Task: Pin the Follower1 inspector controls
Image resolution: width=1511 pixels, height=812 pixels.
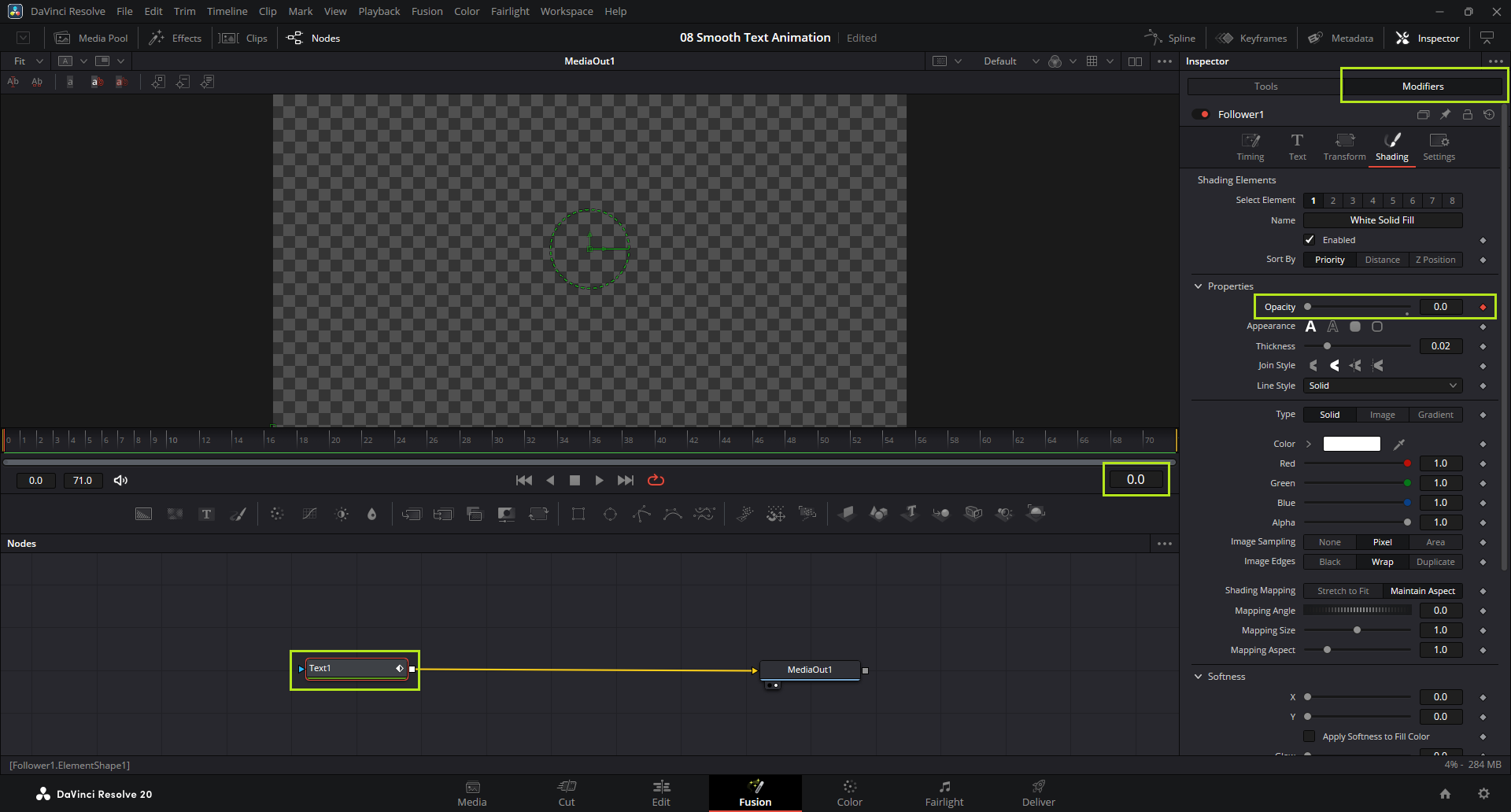Action: (x=1445, y=115)
